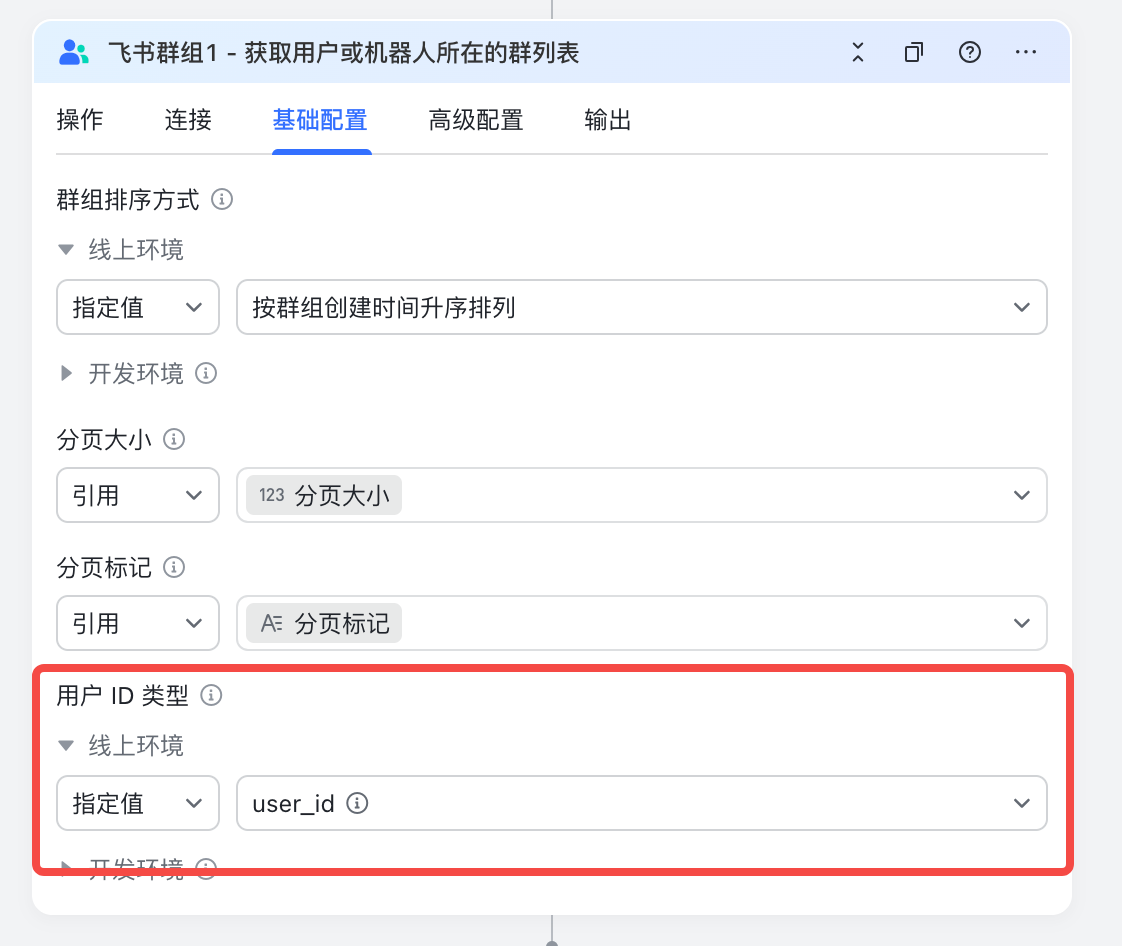Click the text type icon in 分页标记 chip
The height and width of the screenshot is (946, 1122).
(x=272, y=623)
